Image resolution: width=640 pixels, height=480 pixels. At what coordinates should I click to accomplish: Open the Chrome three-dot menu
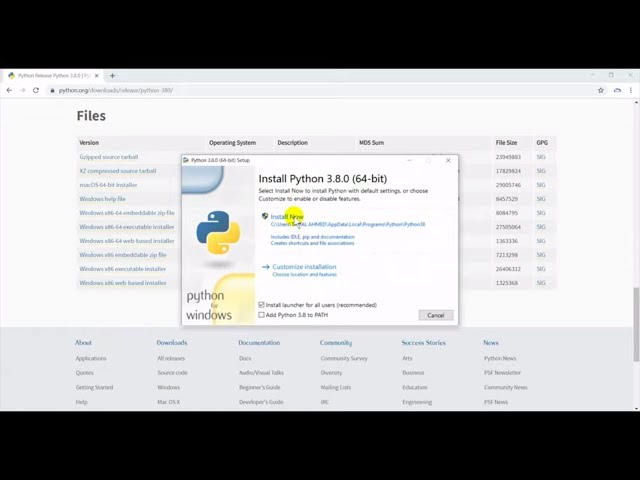click(631, 90)
